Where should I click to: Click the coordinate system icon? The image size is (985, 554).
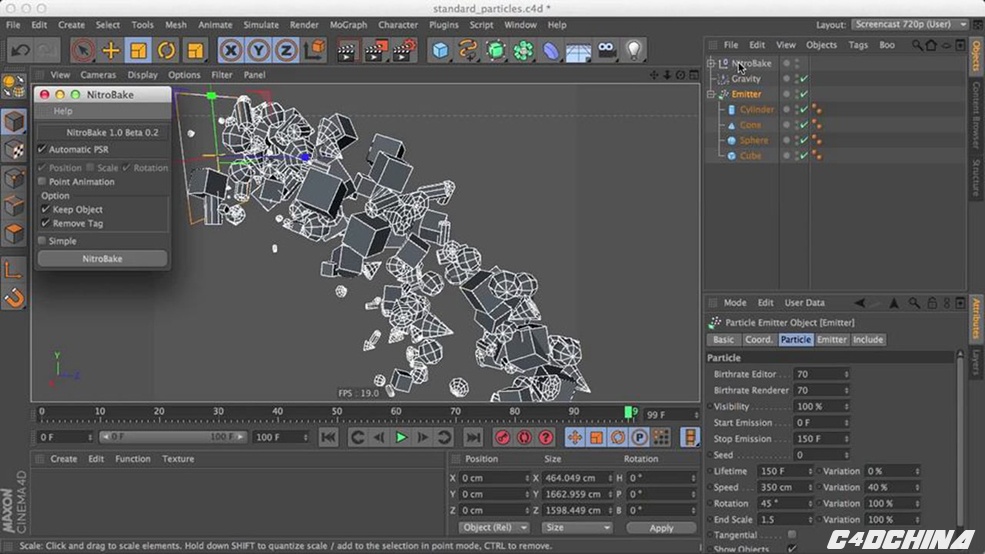click(314, 50)
